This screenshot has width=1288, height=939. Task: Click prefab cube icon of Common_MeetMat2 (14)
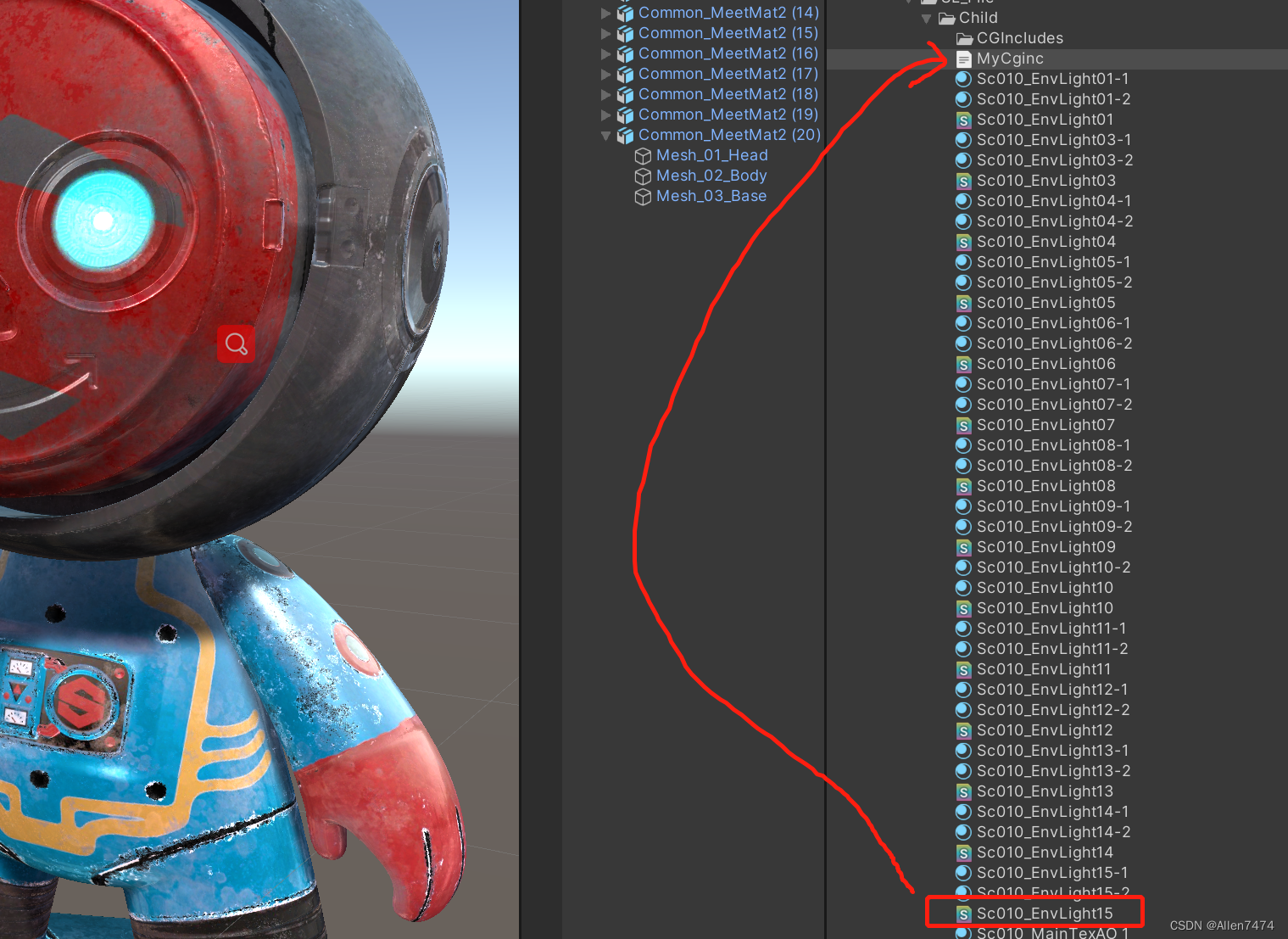click(626, 13)
